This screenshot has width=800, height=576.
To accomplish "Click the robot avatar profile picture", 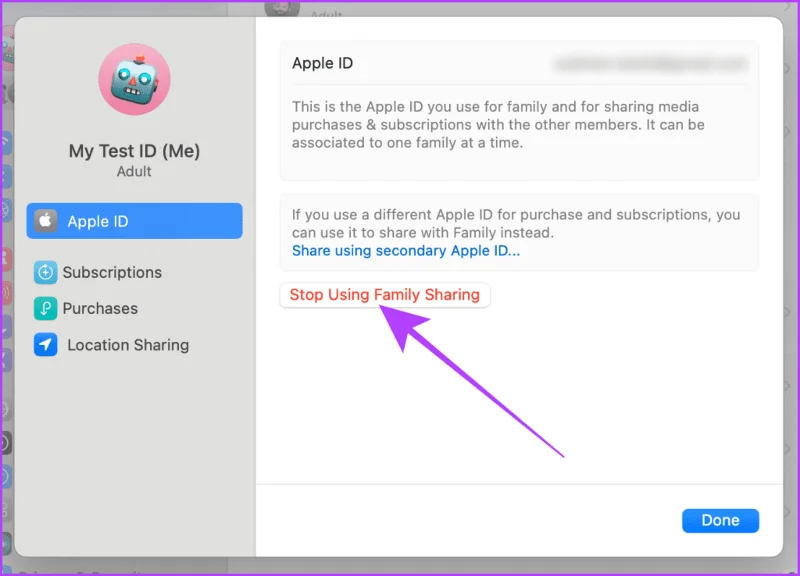I will 134,79.
